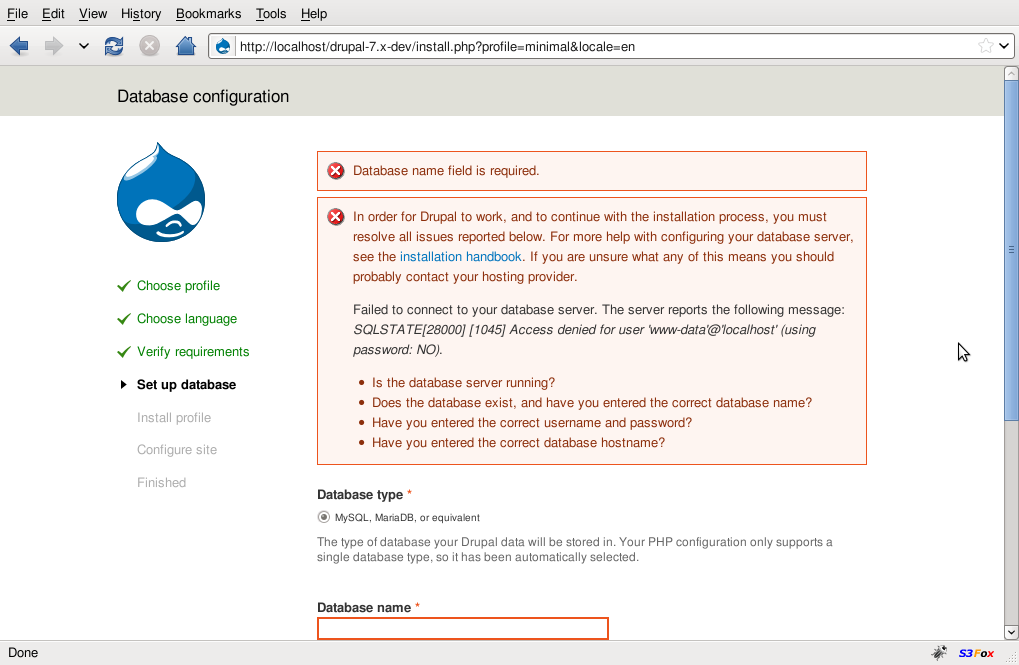Screen dimensions: 1019x665
Task: Reload the current page
Action: tap(114, 46)
